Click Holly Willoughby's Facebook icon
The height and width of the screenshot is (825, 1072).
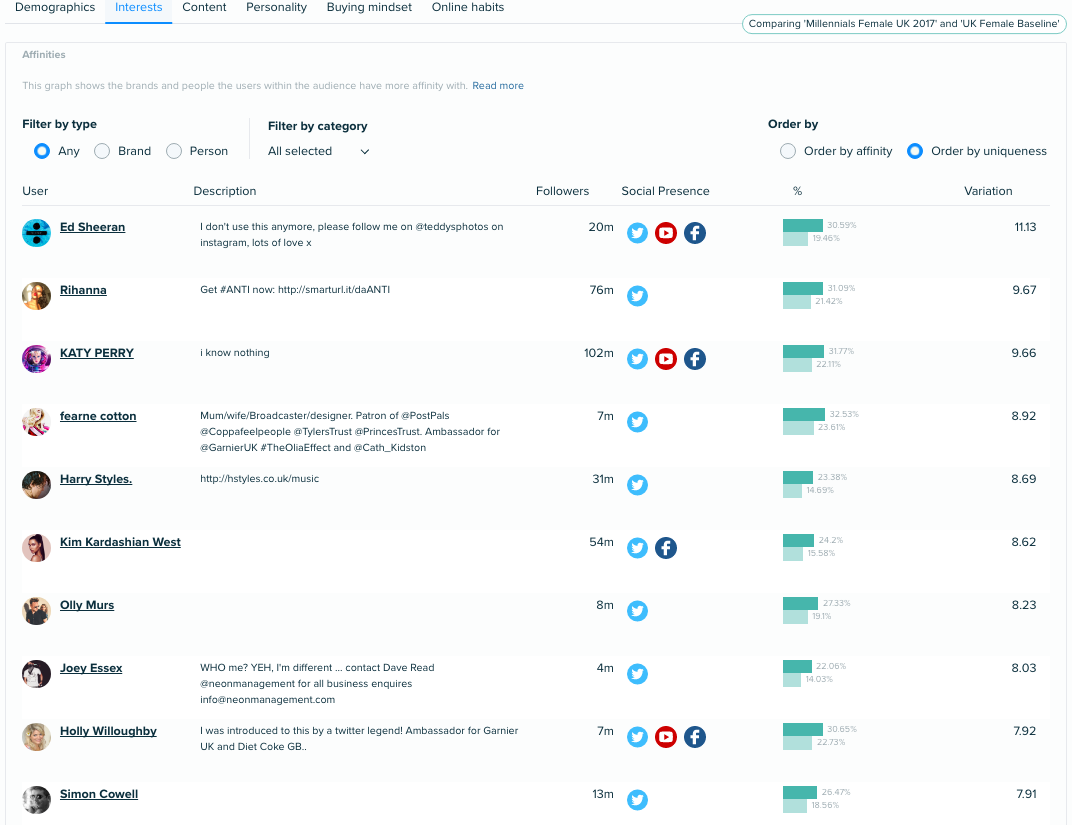pos(695,737)
